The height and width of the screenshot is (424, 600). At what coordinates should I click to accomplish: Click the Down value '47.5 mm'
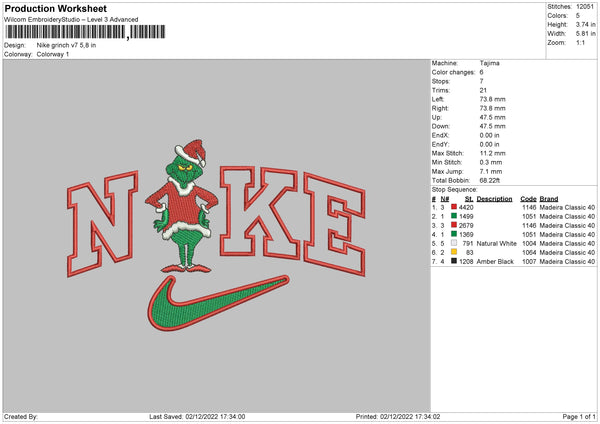[492, 126]
